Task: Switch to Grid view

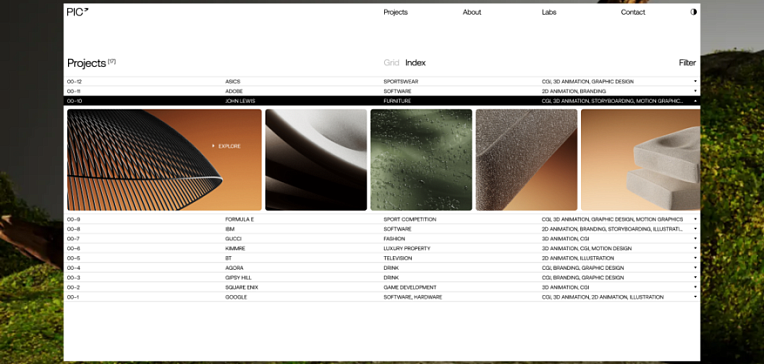Action: 391,62
